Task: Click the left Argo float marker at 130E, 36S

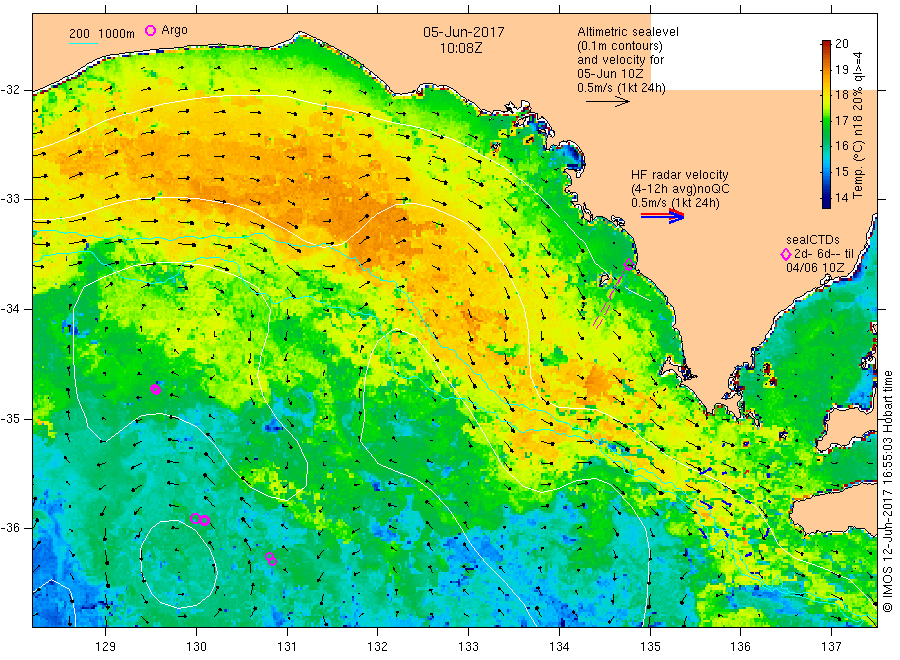Action: pos(195,518)
